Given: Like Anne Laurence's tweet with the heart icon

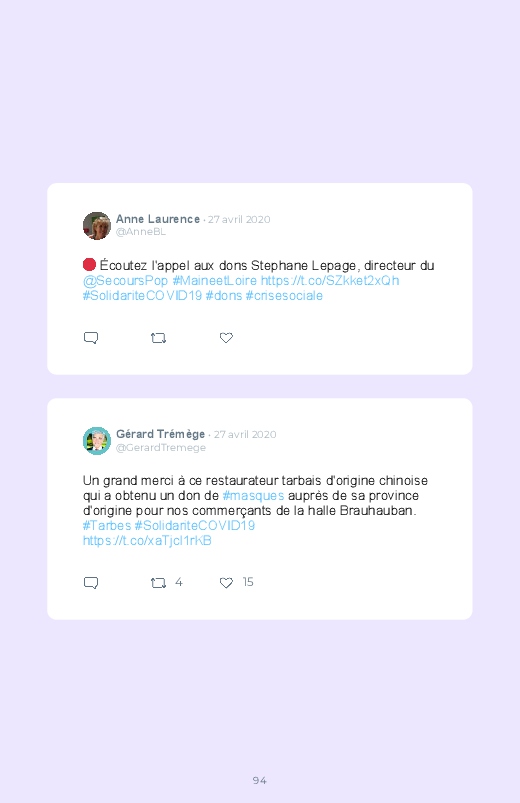Looking at the screenshot, I should pyautogui.click(x=226, y=337).
